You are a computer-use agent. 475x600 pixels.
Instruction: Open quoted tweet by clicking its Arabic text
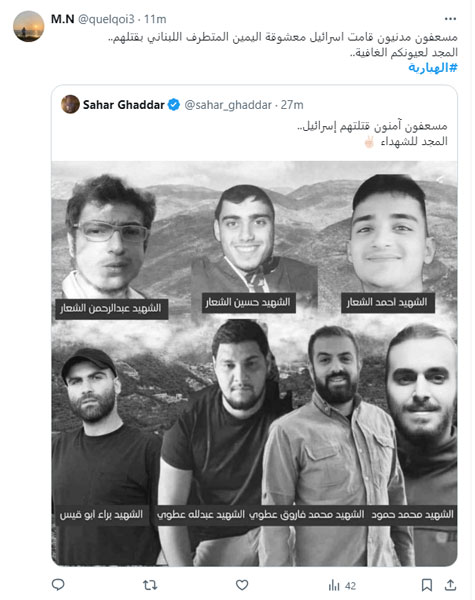(372, 134)
